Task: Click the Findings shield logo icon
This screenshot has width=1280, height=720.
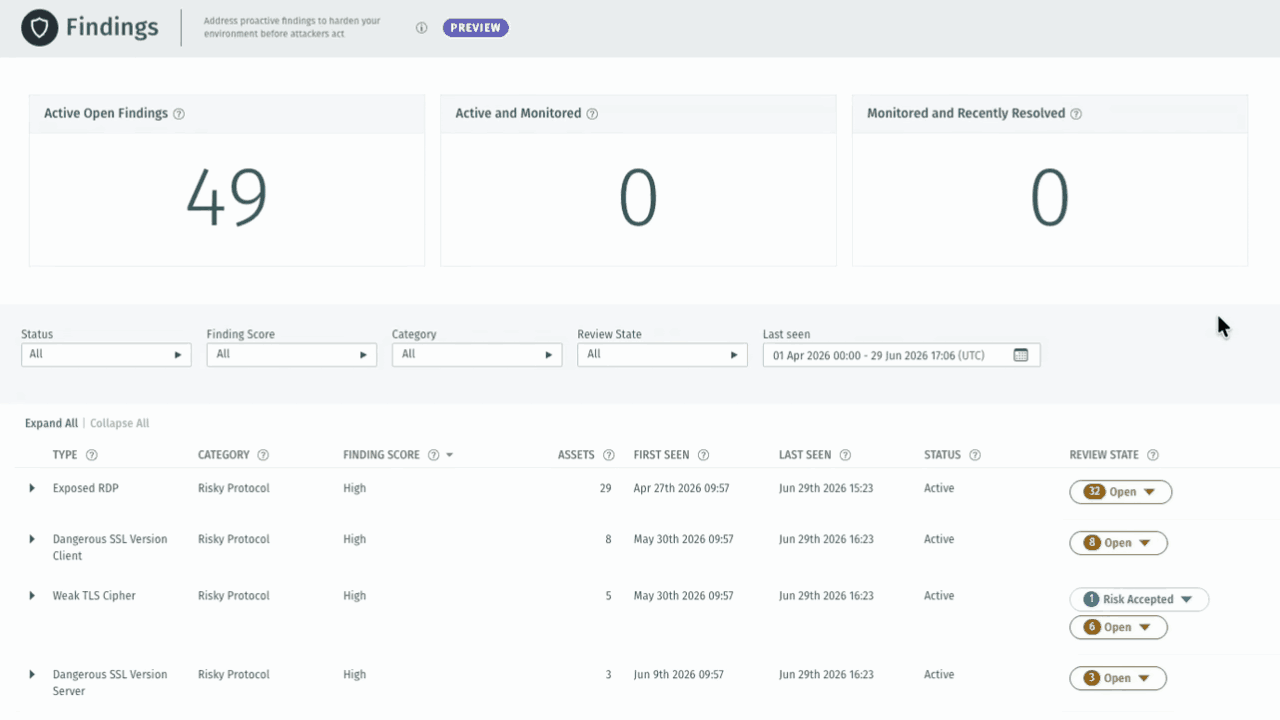Action: click(x=40, y=28)
